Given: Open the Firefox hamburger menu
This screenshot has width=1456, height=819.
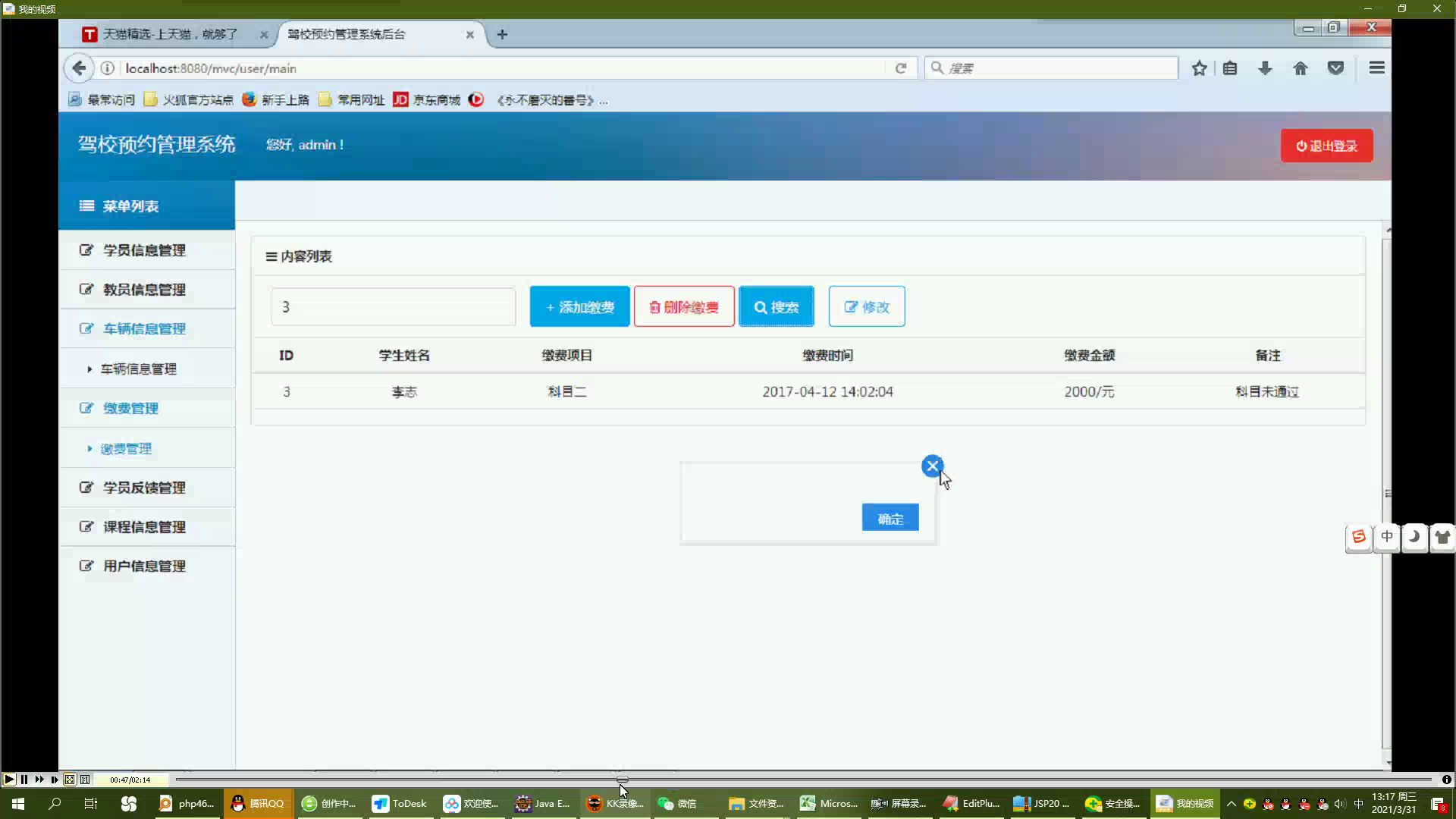Looking at the screenshot, I should pyautogui.click(x=1377, y=68).
